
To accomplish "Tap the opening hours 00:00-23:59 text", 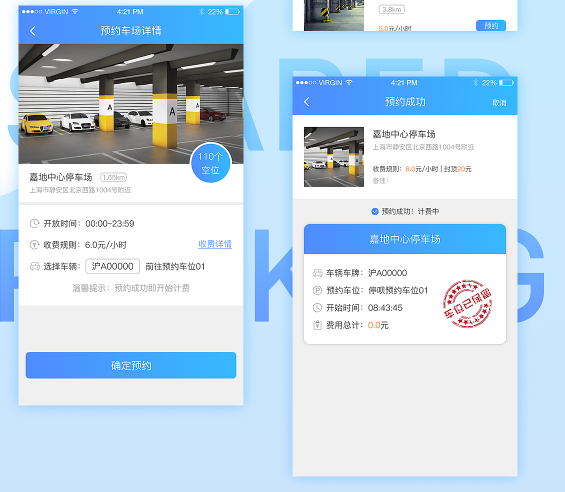I will coord(110,223).
